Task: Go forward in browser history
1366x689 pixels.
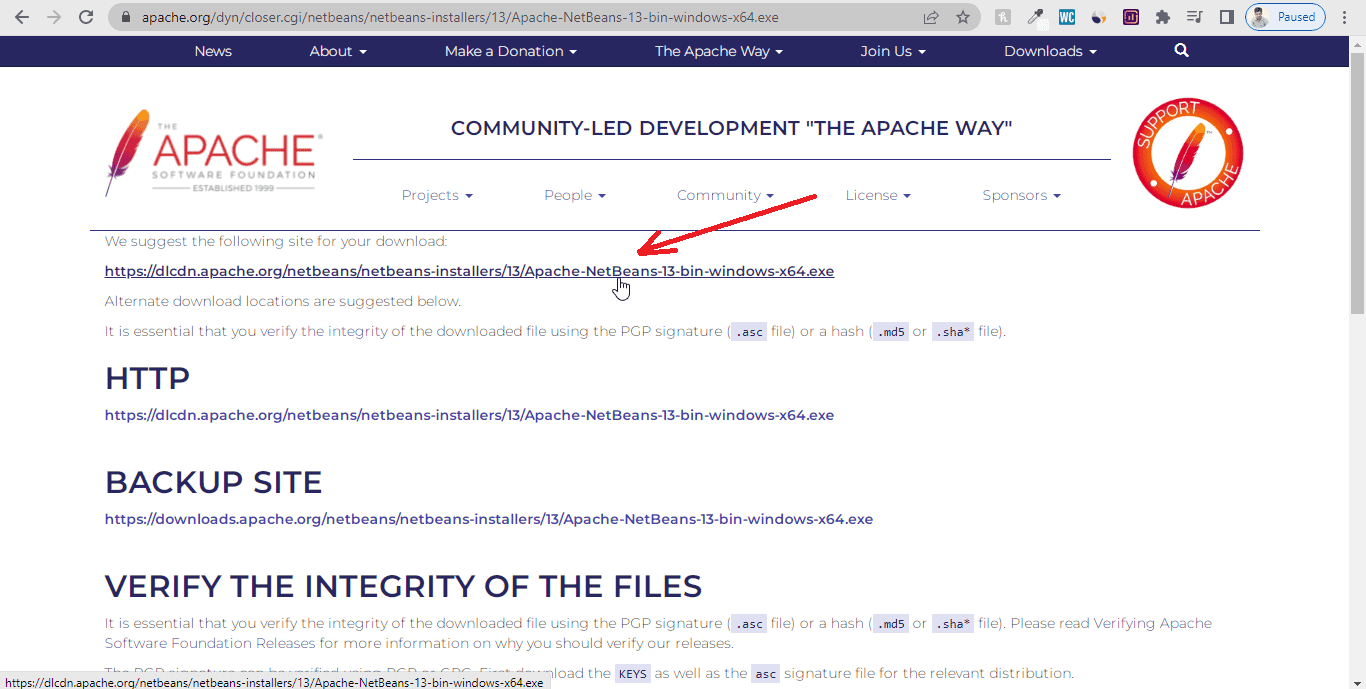Action: pos(54,17)
